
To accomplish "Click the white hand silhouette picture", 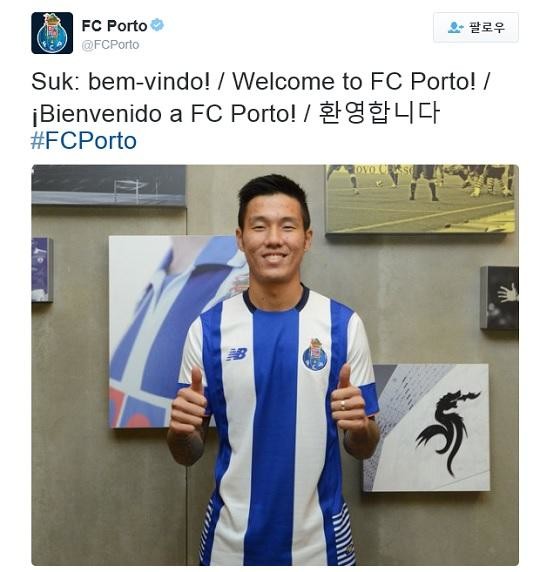I will click(499, 298).
